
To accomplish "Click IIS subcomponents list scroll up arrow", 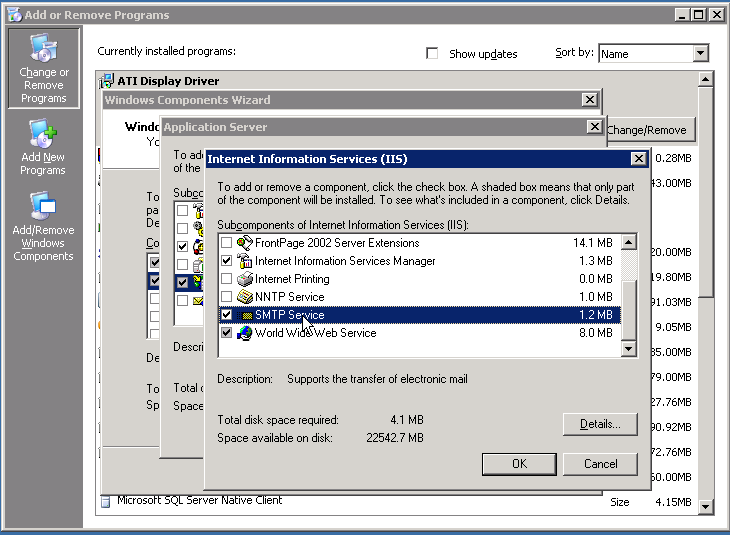I will click(629, 242).
